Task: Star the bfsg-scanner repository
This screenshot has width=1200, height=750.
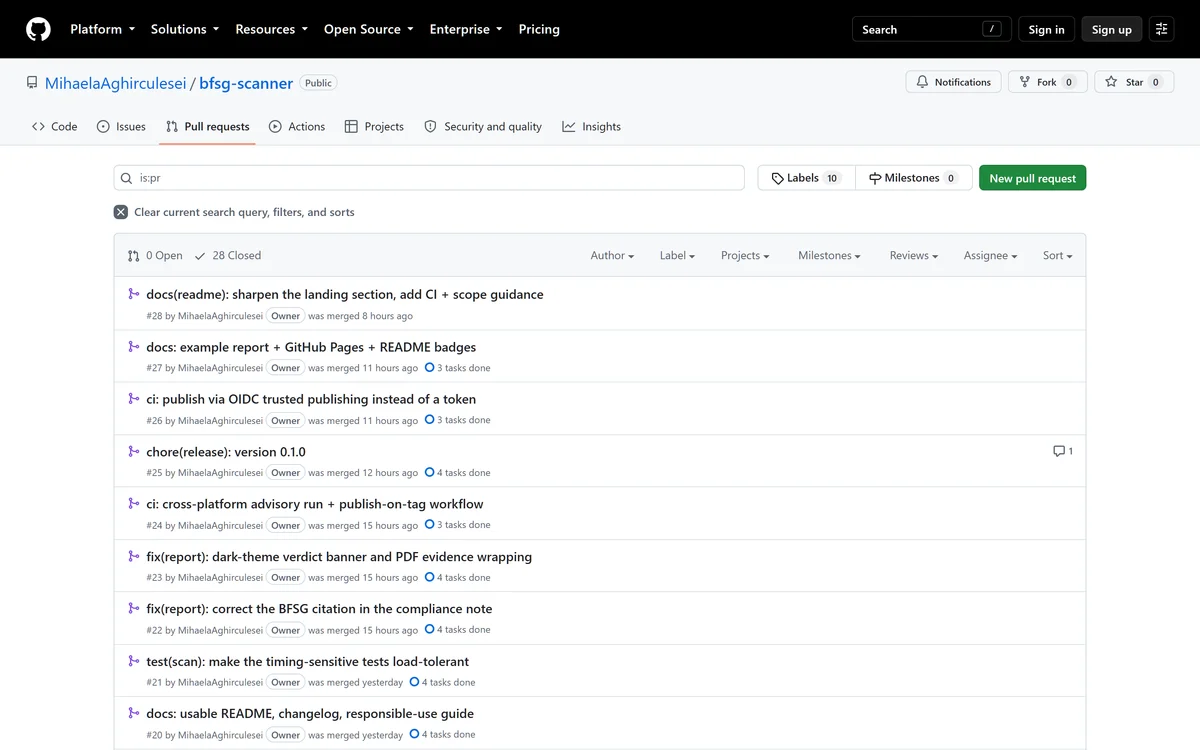Action: (x=1135, y=82)
